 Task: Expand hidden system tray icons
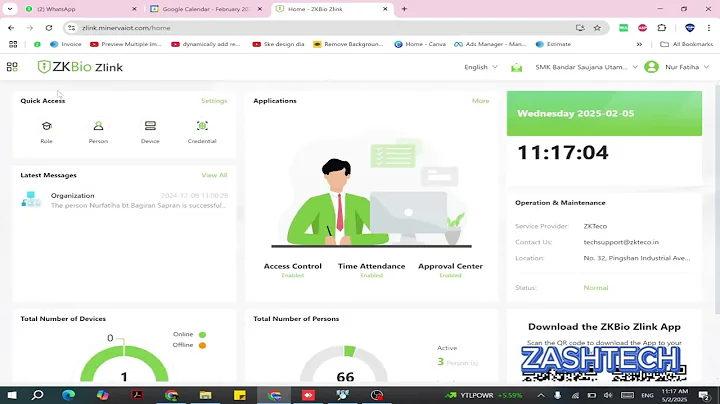[541, 395]
